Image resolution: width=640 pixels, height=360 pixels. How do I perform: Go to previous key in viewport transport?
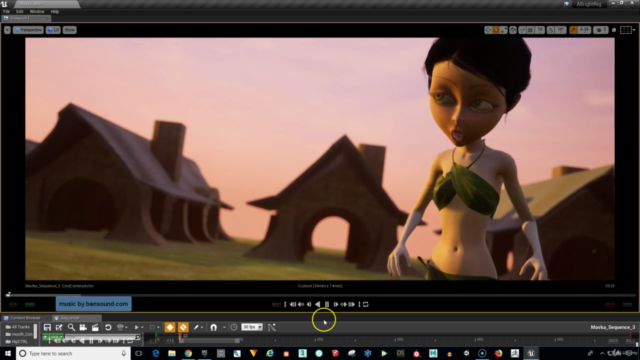[301, 304]
